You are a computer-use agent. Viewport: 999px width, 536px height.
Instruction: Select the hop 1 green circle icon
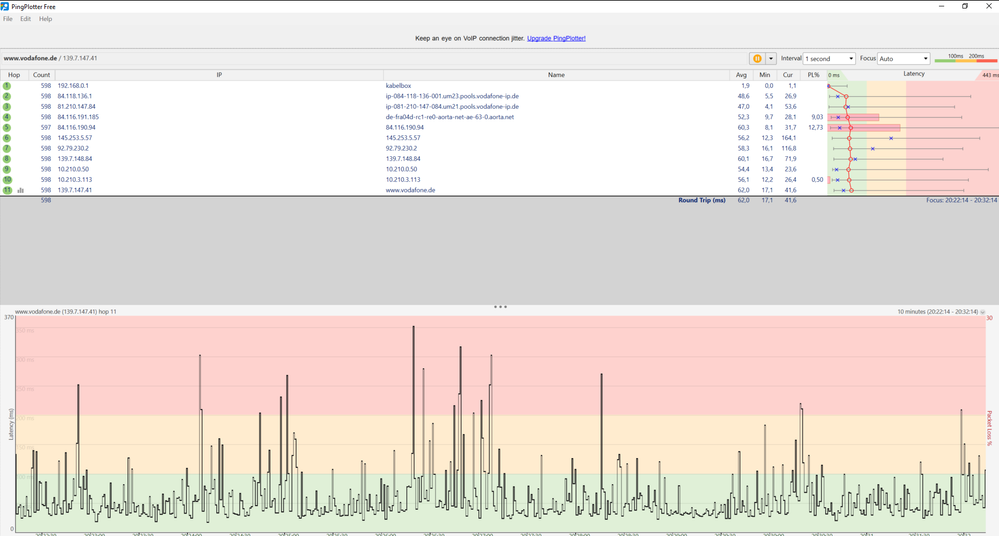[x=7, y=85]
